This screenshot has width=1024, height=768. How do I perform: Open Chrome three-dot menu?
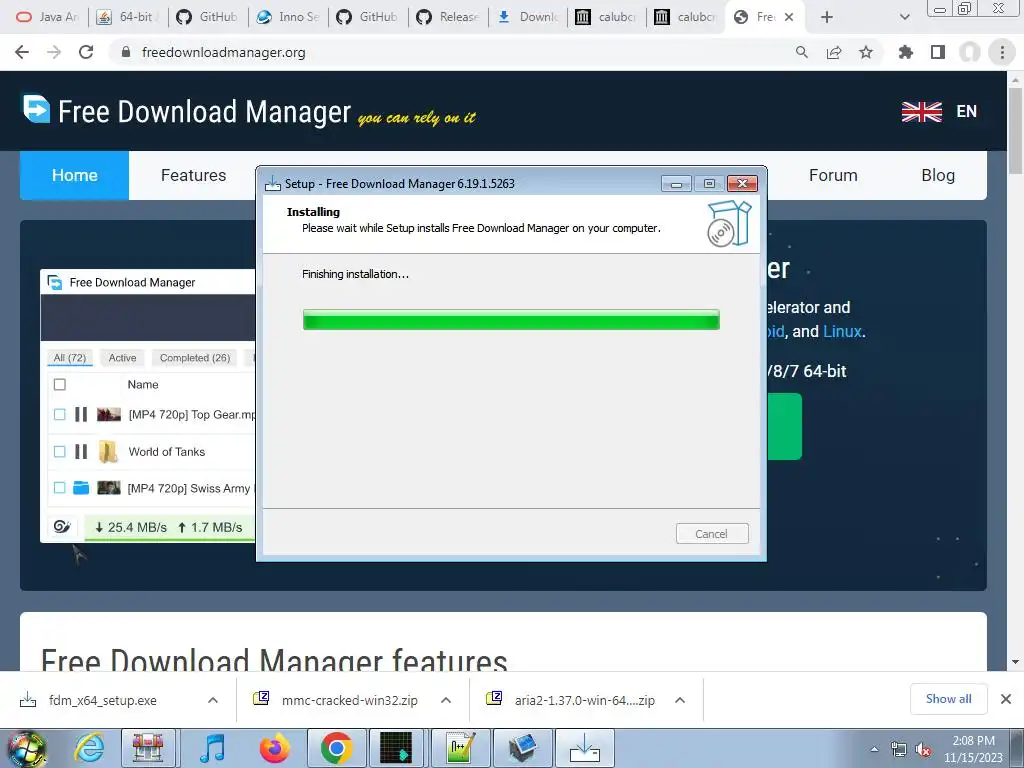[1002, 52]
